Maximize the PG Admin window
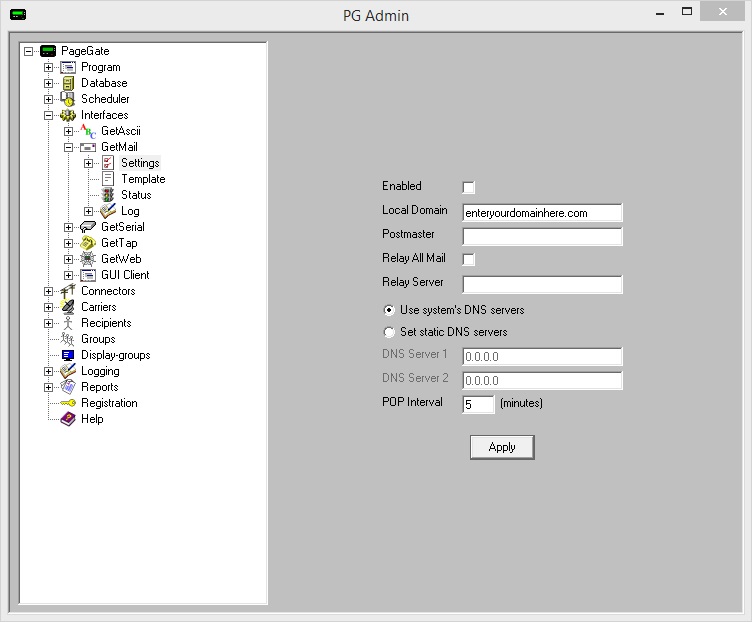This screenshot has height=622, width=752. pyautogui.click(x=687, y=12)
